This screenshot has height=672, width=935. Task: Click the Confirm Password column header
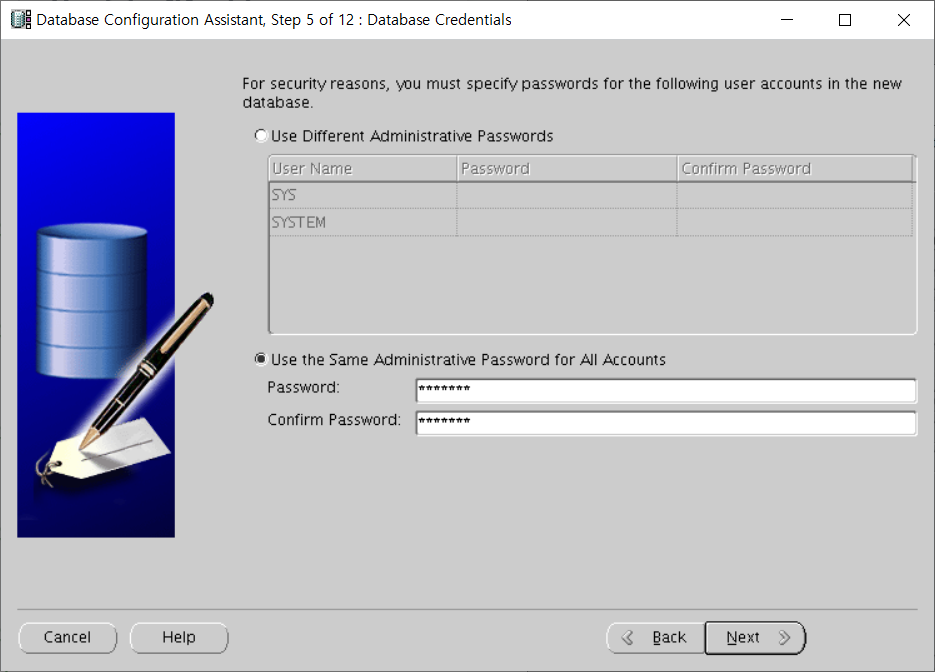pyautogui.click(x=795, y=169)
